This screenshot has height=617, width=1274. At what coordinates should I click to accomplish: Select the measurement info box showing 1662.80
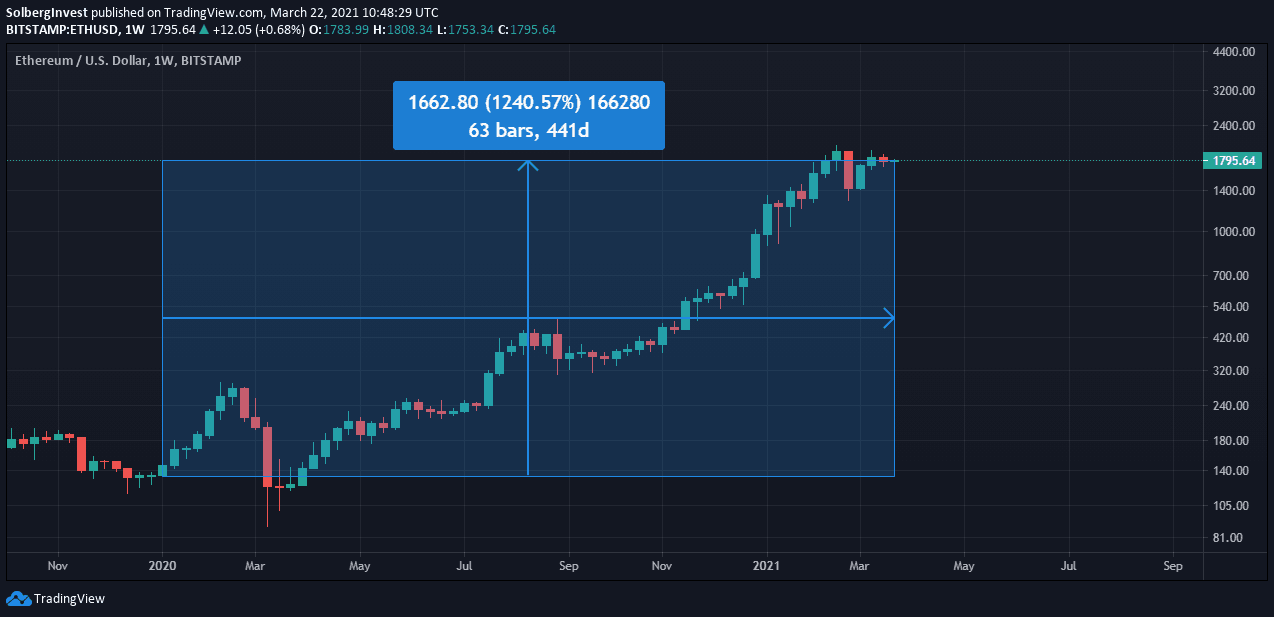(x=529, y=116)
